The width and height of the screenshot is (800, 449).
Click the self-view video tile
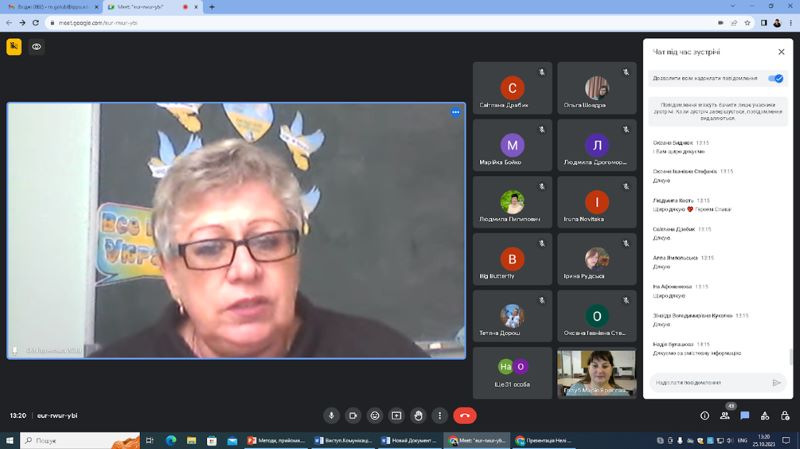[596, 373]
